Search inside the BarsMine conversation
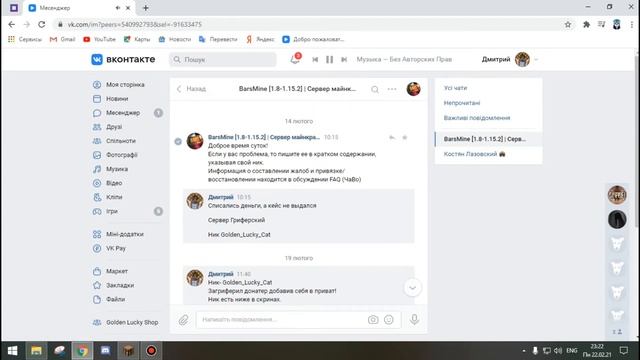This screenshot has height=360, width=640. click(x=375, y=89)
